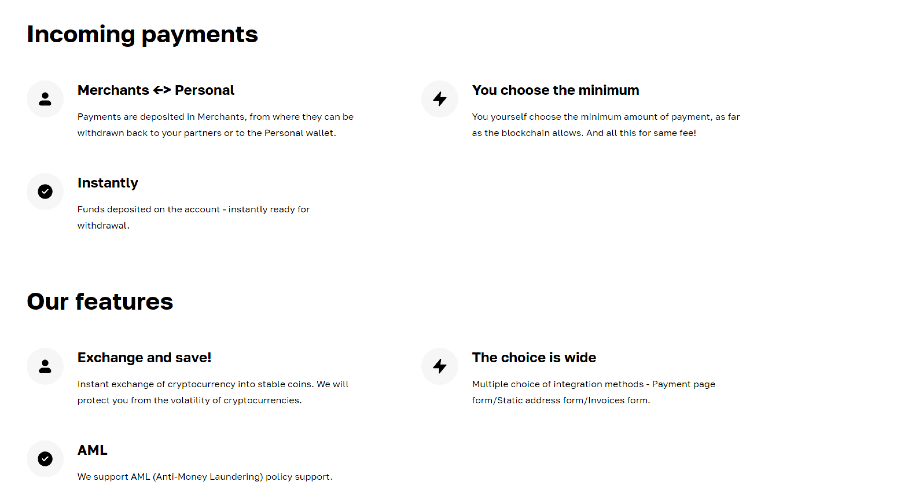Click the lightning bolt icon beside You choose the minimum
897x500 pixels.
(x=440, y=99)
